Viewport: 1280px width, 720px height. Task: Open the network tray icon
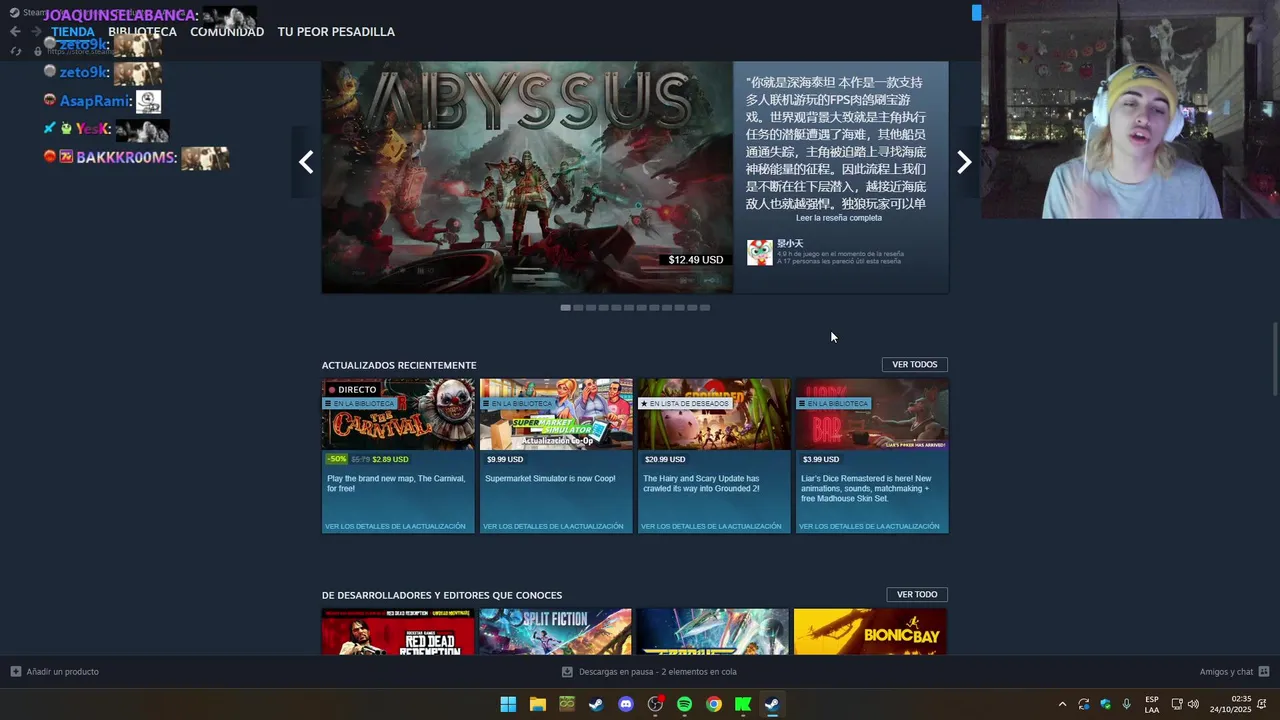click(x=1177, y=704)
